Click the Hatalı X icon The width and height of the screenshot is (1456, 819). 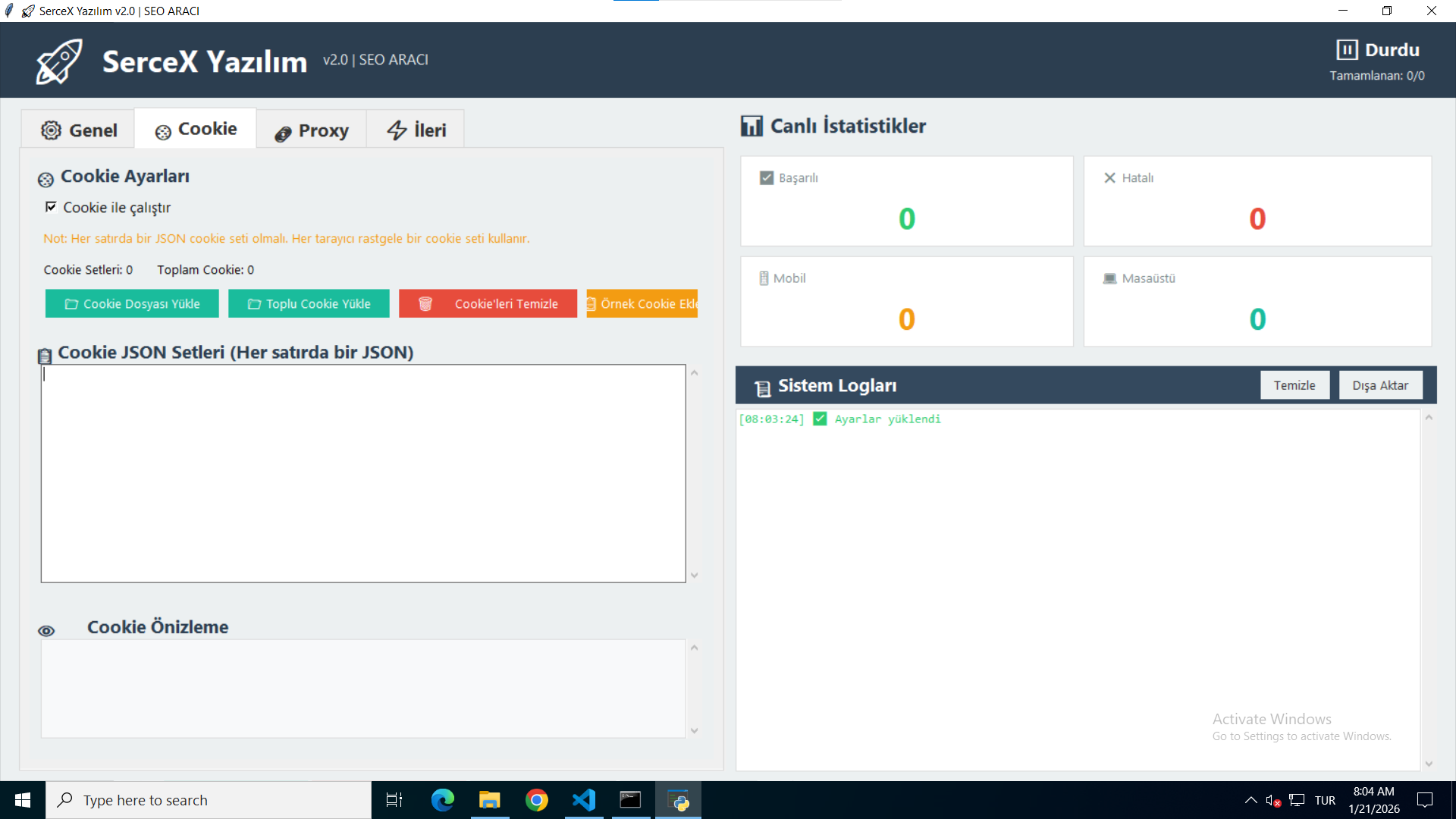(1109, 177)
